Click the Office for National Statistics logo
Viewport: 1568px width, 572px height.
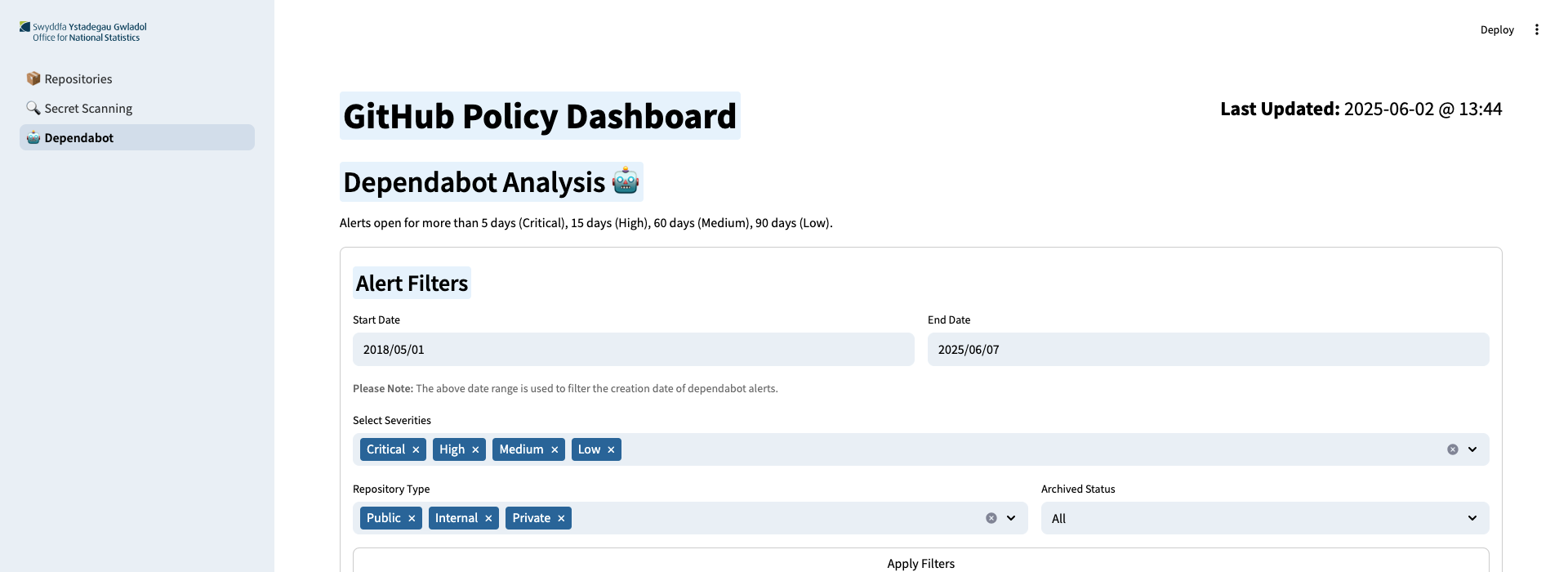coord(83,32)
